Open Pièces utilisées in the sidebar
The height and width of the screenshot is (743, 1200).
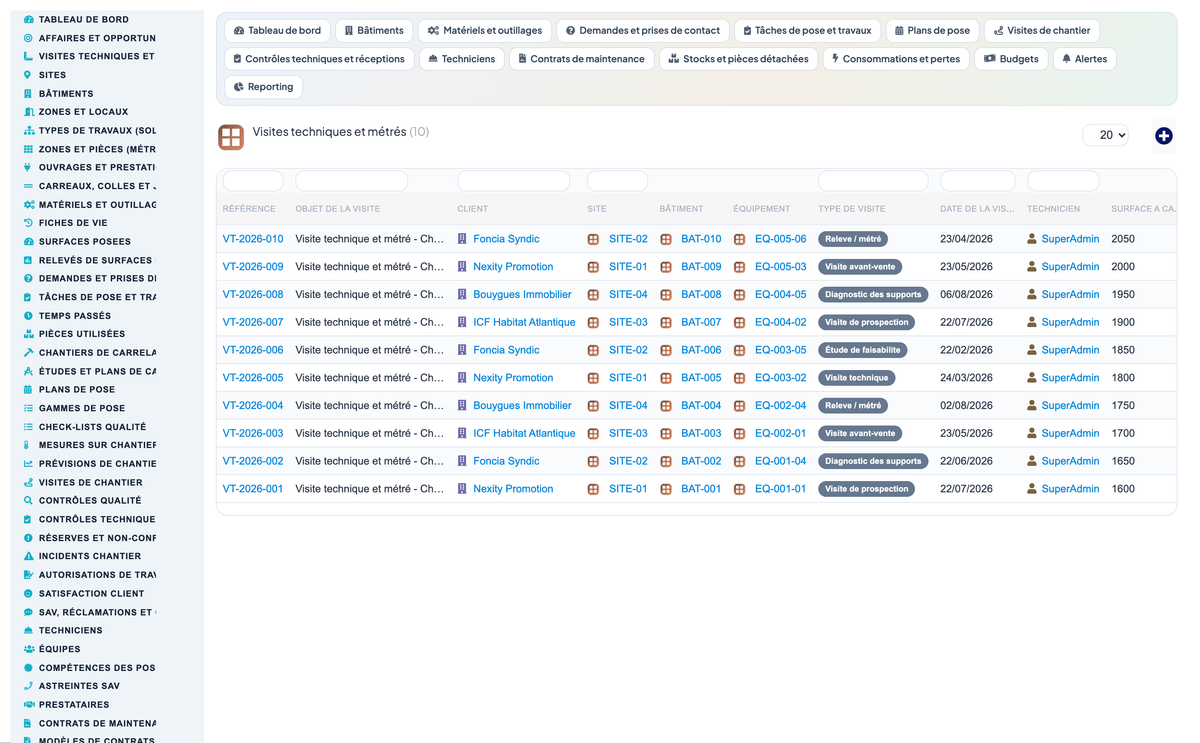click(x=82, y=334)
